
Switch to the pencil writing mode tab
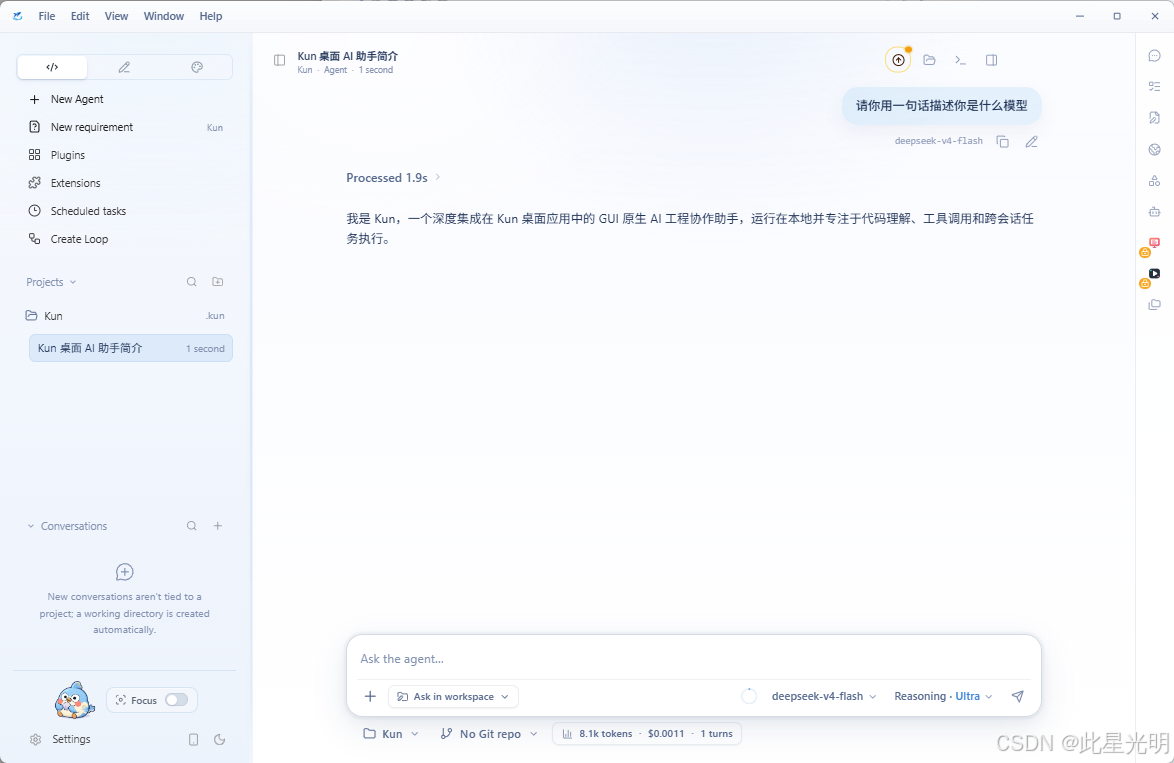coord(124,67)
